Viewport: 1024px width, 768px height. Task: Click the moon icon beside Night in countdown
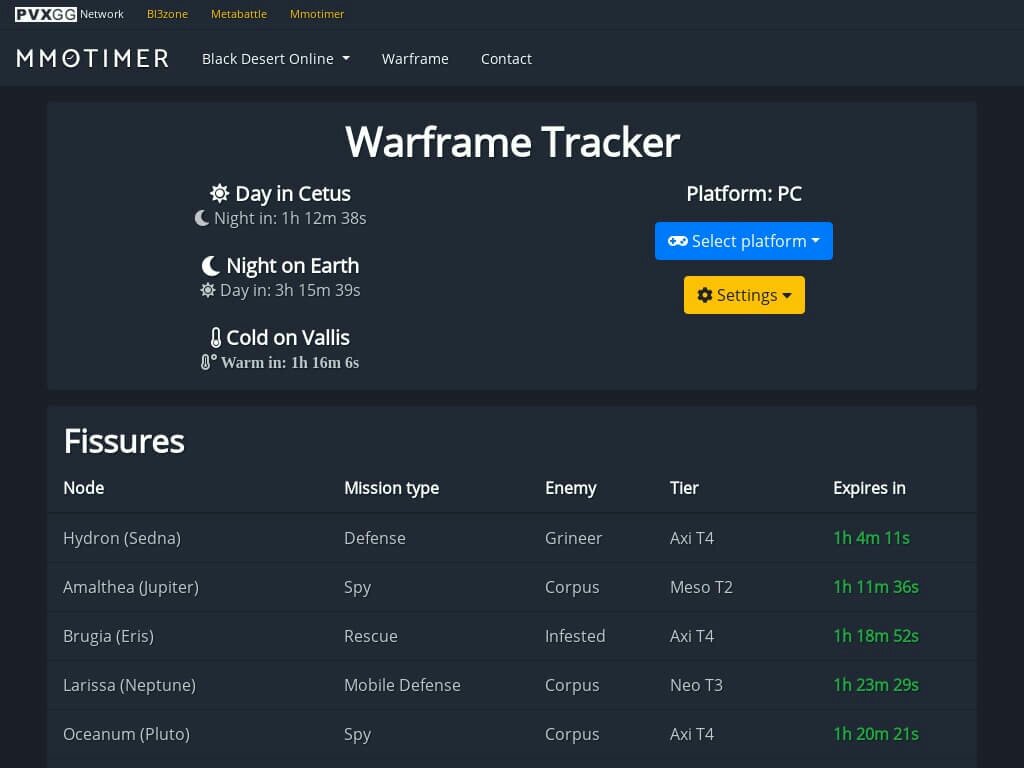coord(202,218)
